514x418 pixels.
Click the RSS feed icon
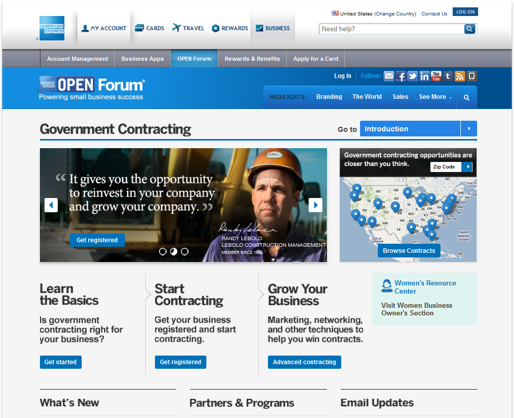[460, 76]
